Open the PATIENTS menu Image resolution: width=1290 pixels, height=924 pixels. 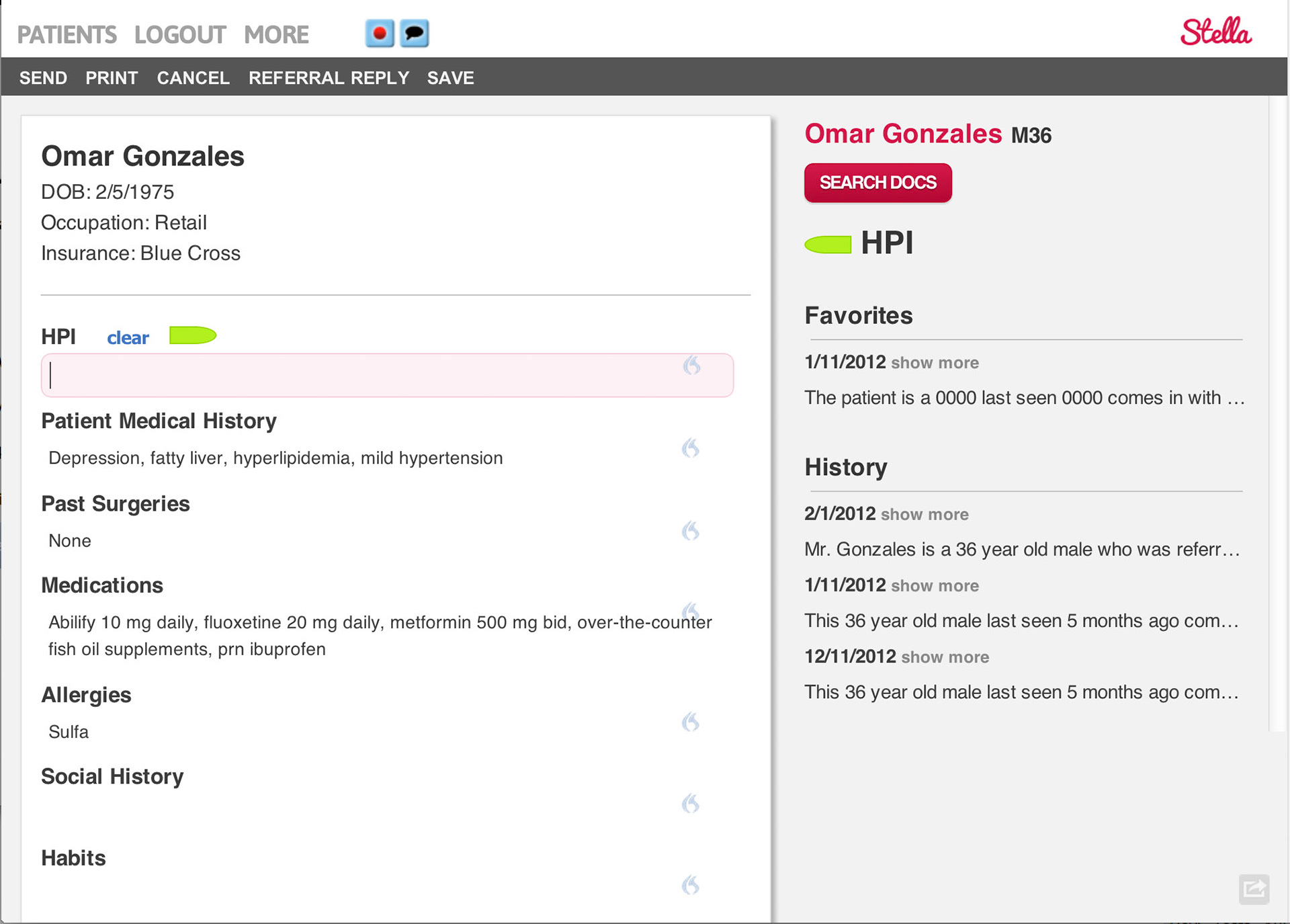point(67,35)
